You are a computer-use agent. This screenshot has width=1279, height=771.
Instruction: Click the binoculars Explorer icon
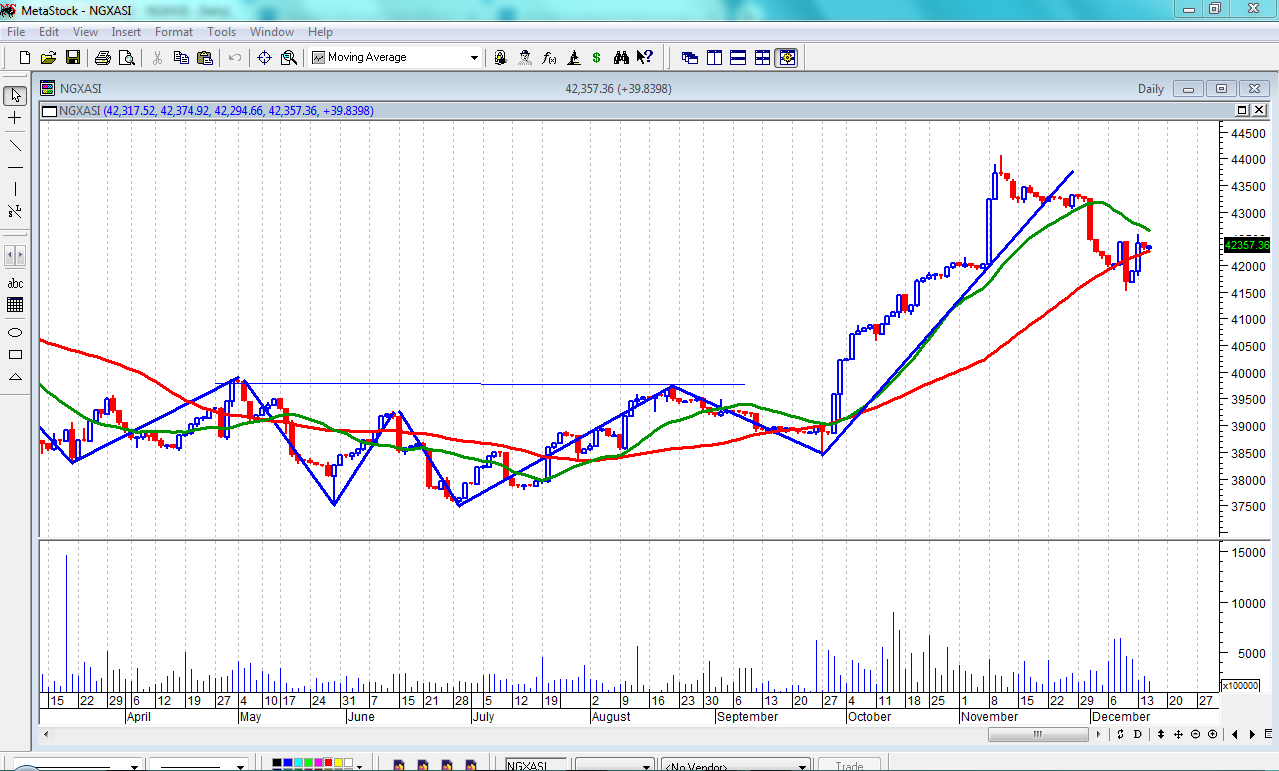coord(621,58)
